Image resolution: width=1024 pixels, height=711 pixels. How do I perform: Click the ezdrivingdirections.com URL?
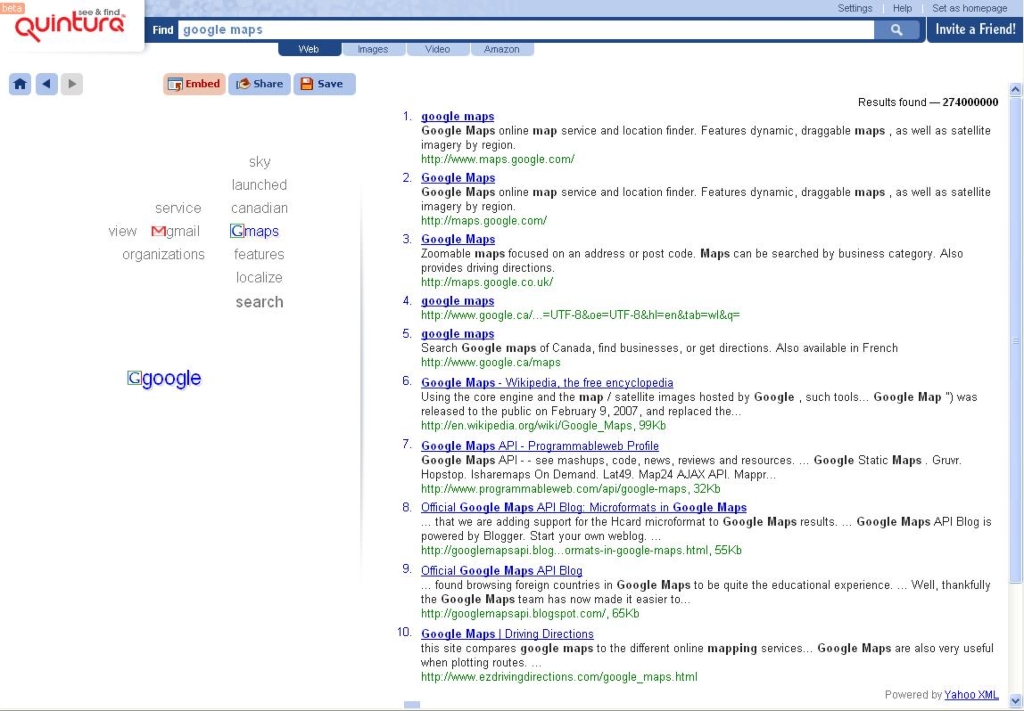point(559,677)
